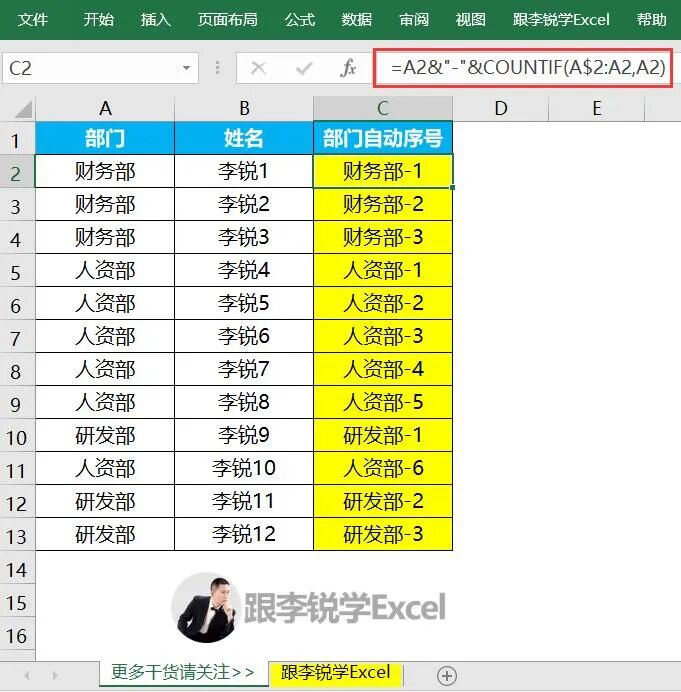Screen dimensions: 681x692
Task: Select cell containing 研发部-1
Action: pos(383,435)
